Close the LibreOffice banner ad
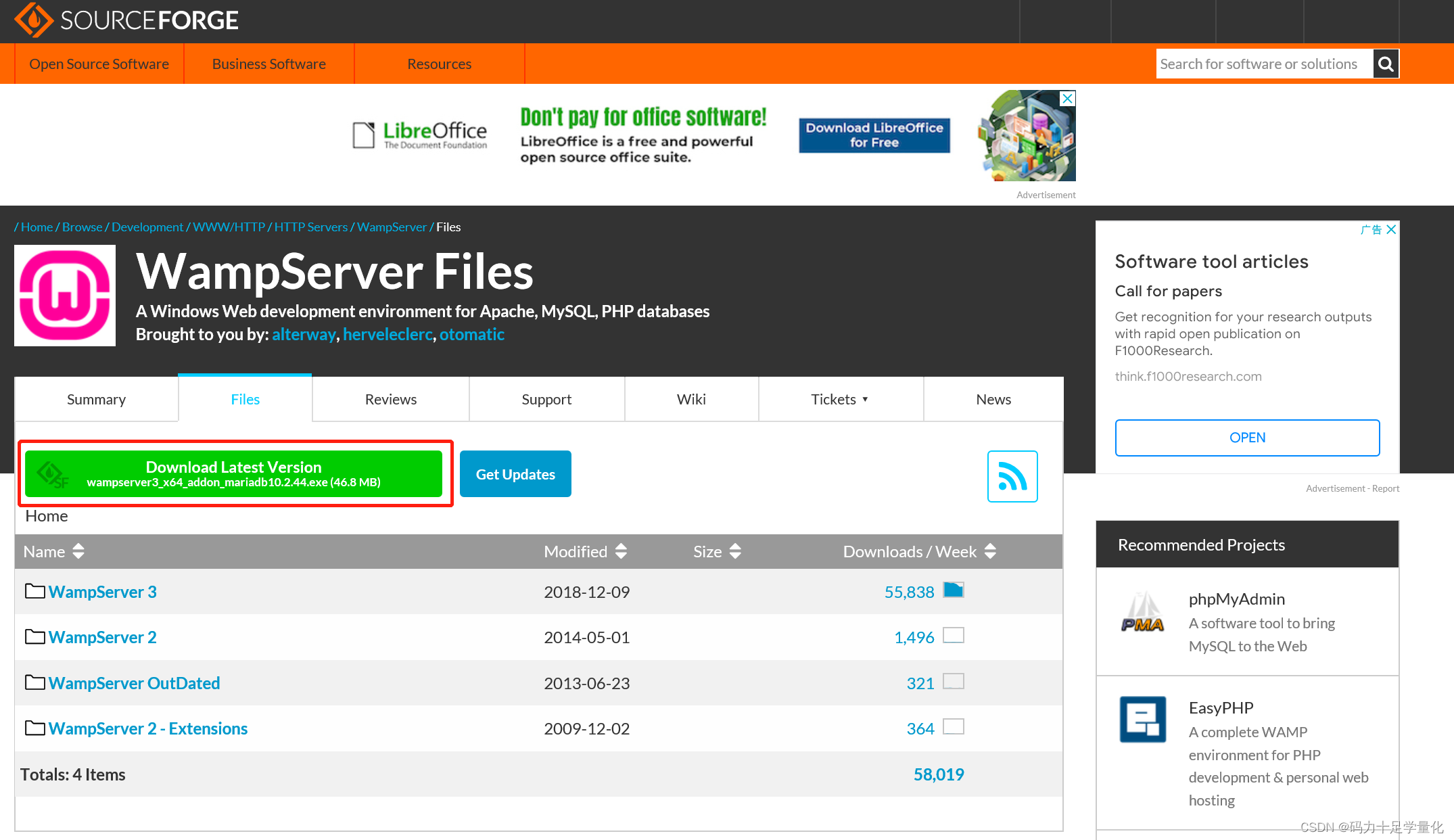This screenshot has height=840, width=1454. 1067,99
